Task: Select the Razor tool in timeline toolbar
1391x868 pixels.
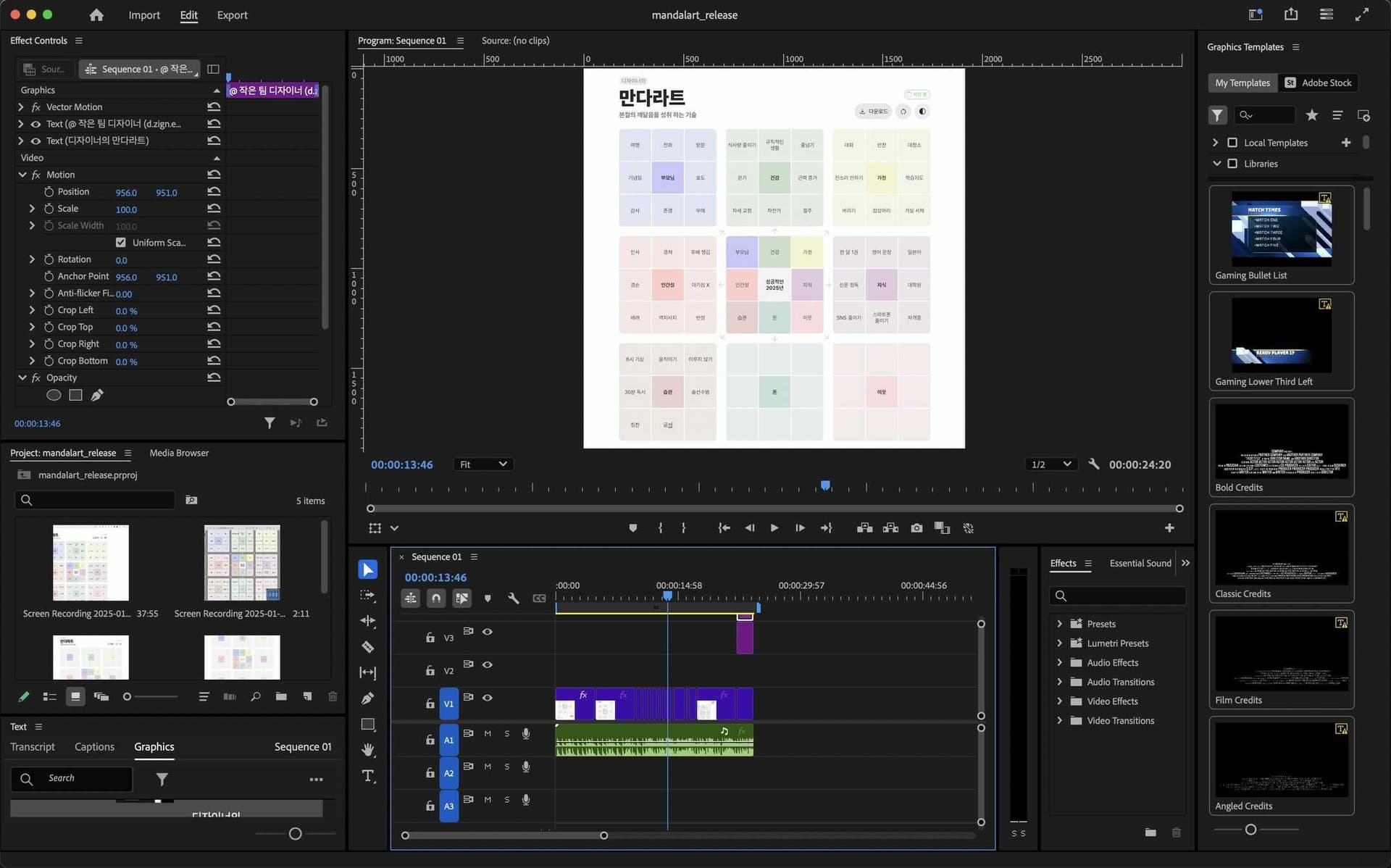Action: click(367, 646)
